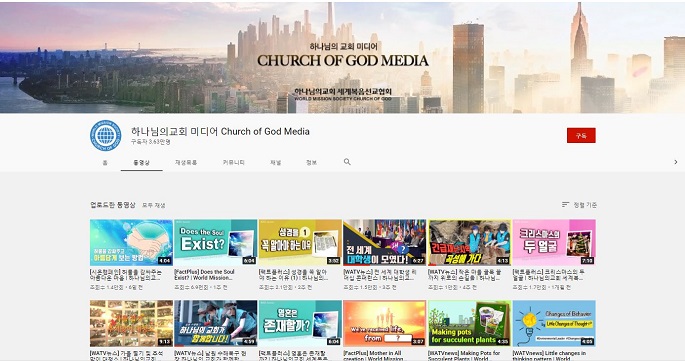Click the right chevron on the tab bar

[x=675, y=162]
